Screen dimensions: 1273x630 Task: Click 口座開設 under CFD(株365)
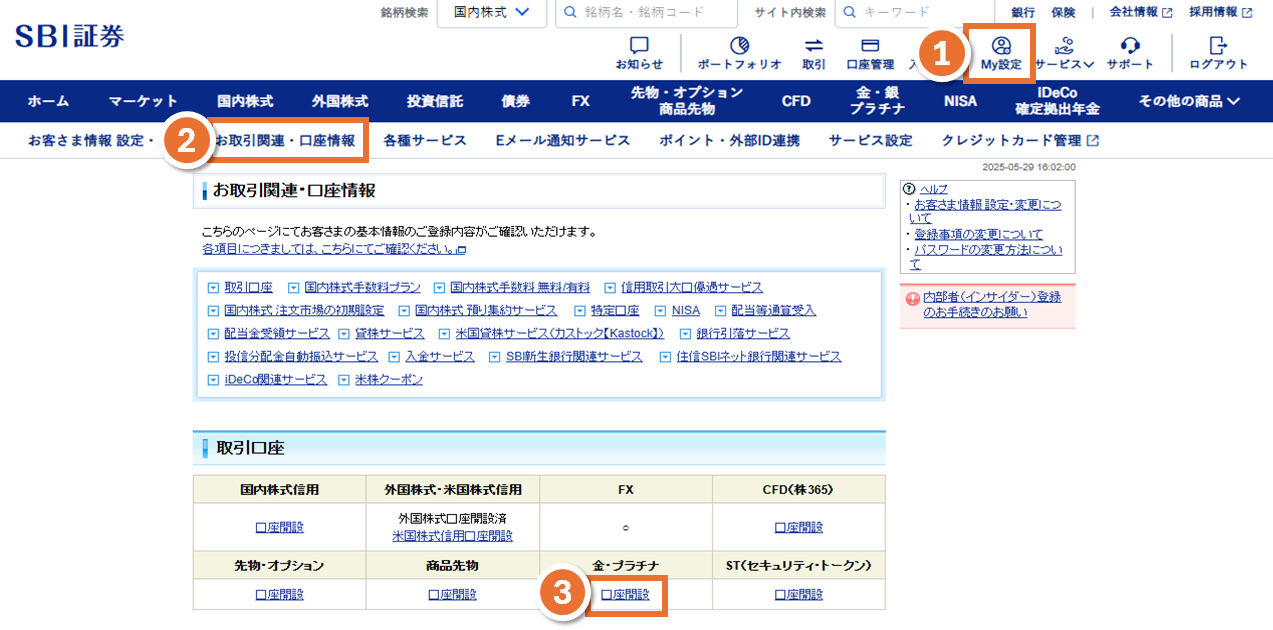tap(799, 527)
